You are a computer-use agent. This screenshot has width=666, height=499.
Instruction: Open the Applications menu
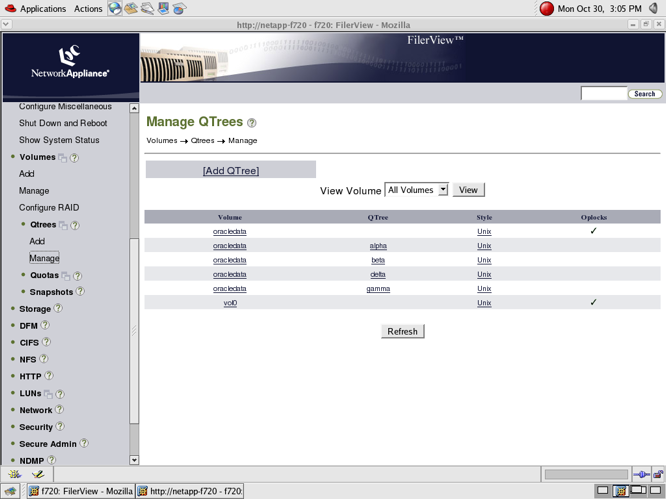(x=43, y=8)
